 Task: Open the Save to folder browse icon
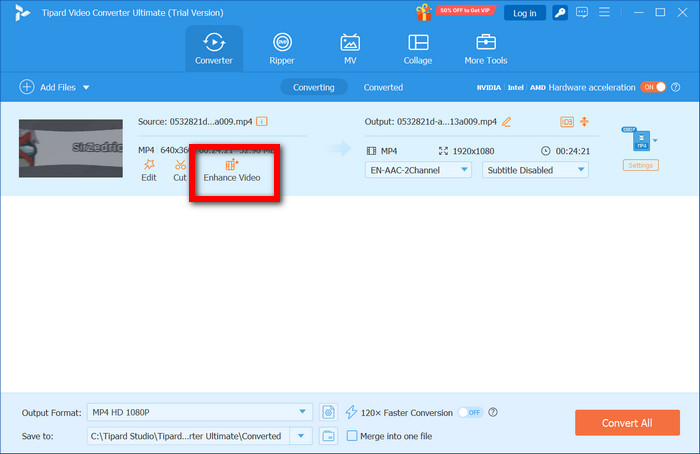(329, 436)
